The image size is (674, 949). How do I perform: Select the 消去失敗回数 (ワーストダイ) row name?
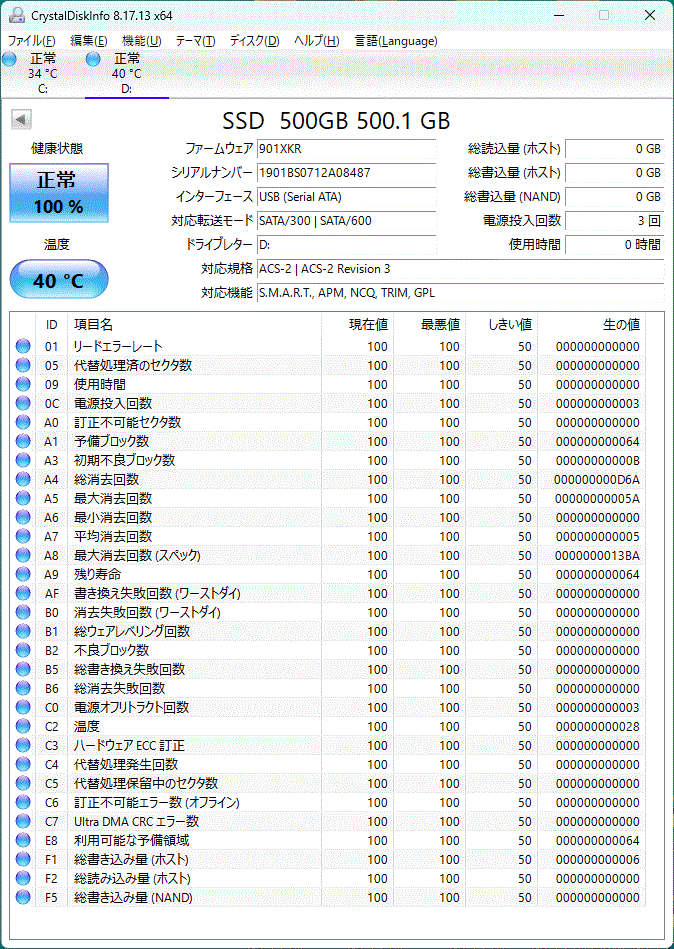click(x=147, y=612)
